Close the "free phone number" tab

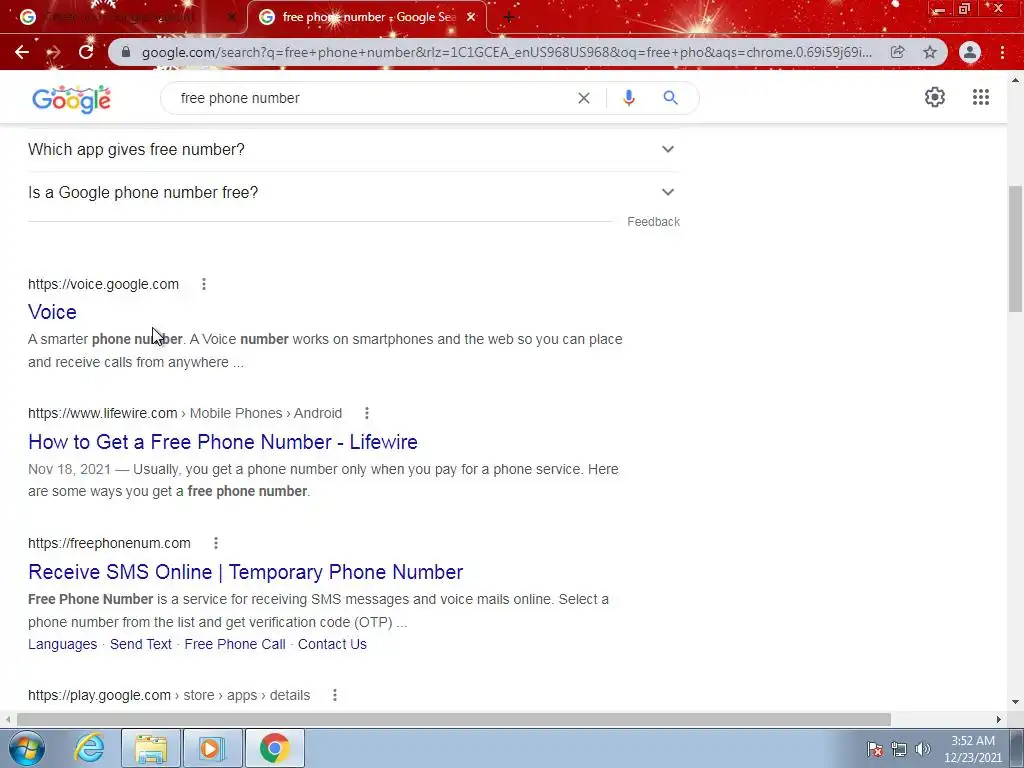[x=471, y=18]
